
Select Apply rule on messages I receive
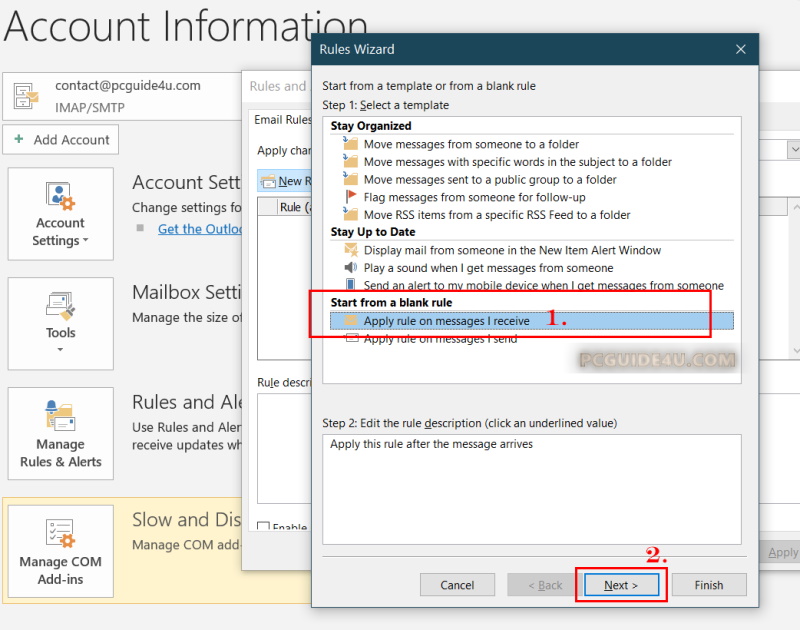pyautogui.click(x=446, y=321)
